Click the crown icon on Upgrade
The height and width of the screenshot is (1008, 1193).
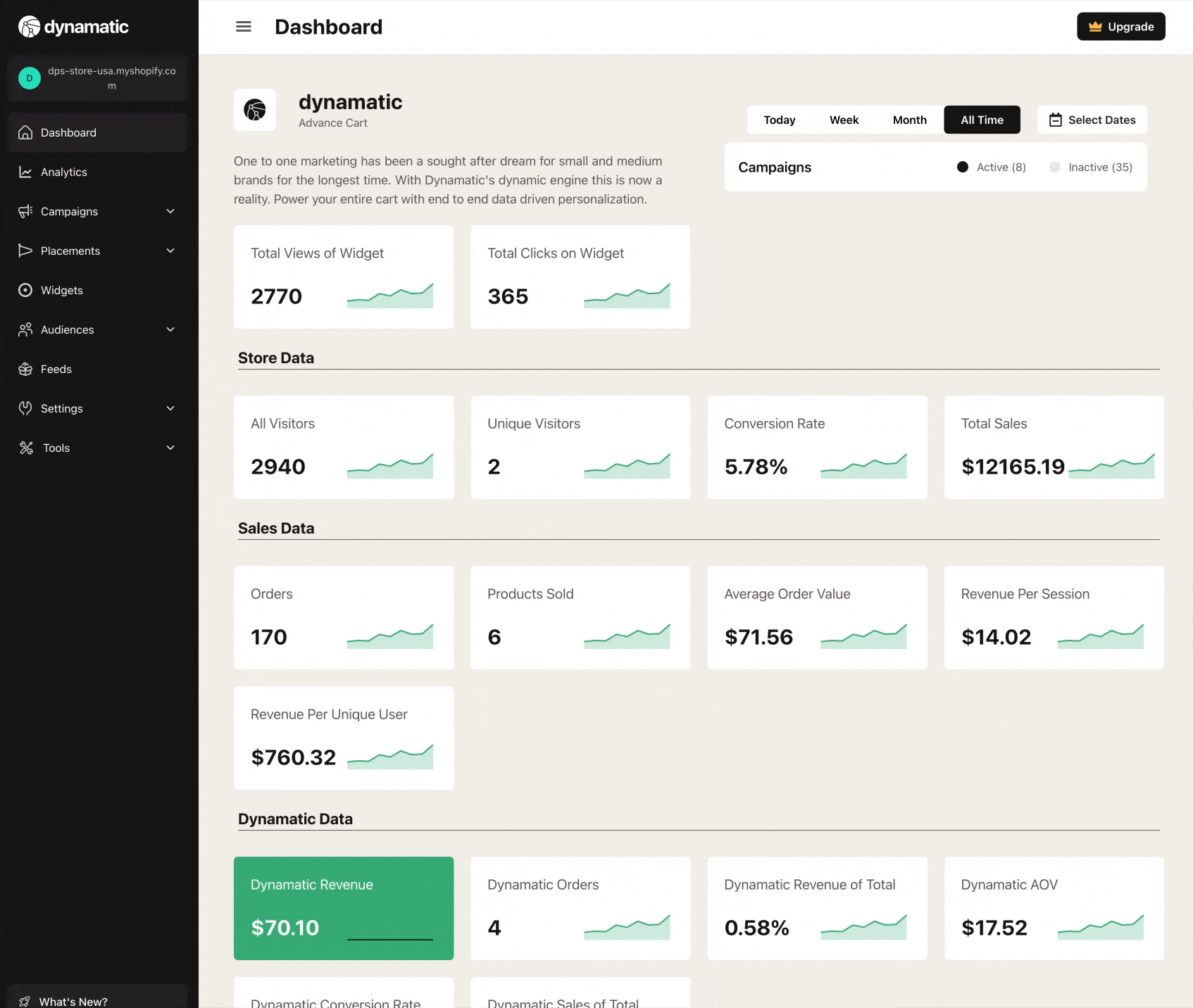click(x=1095, y=27)
